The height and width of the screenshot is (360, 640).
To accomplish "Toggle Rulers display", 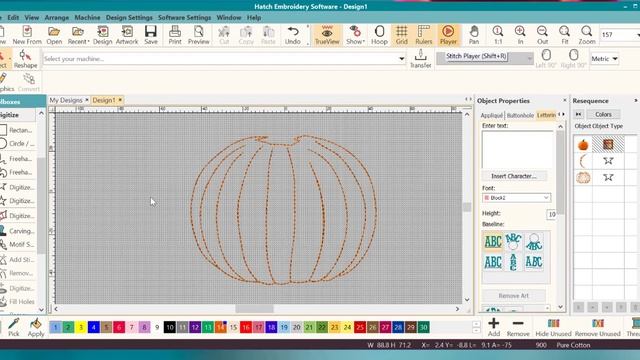I will pyautogui.click(x=424, y=35).
